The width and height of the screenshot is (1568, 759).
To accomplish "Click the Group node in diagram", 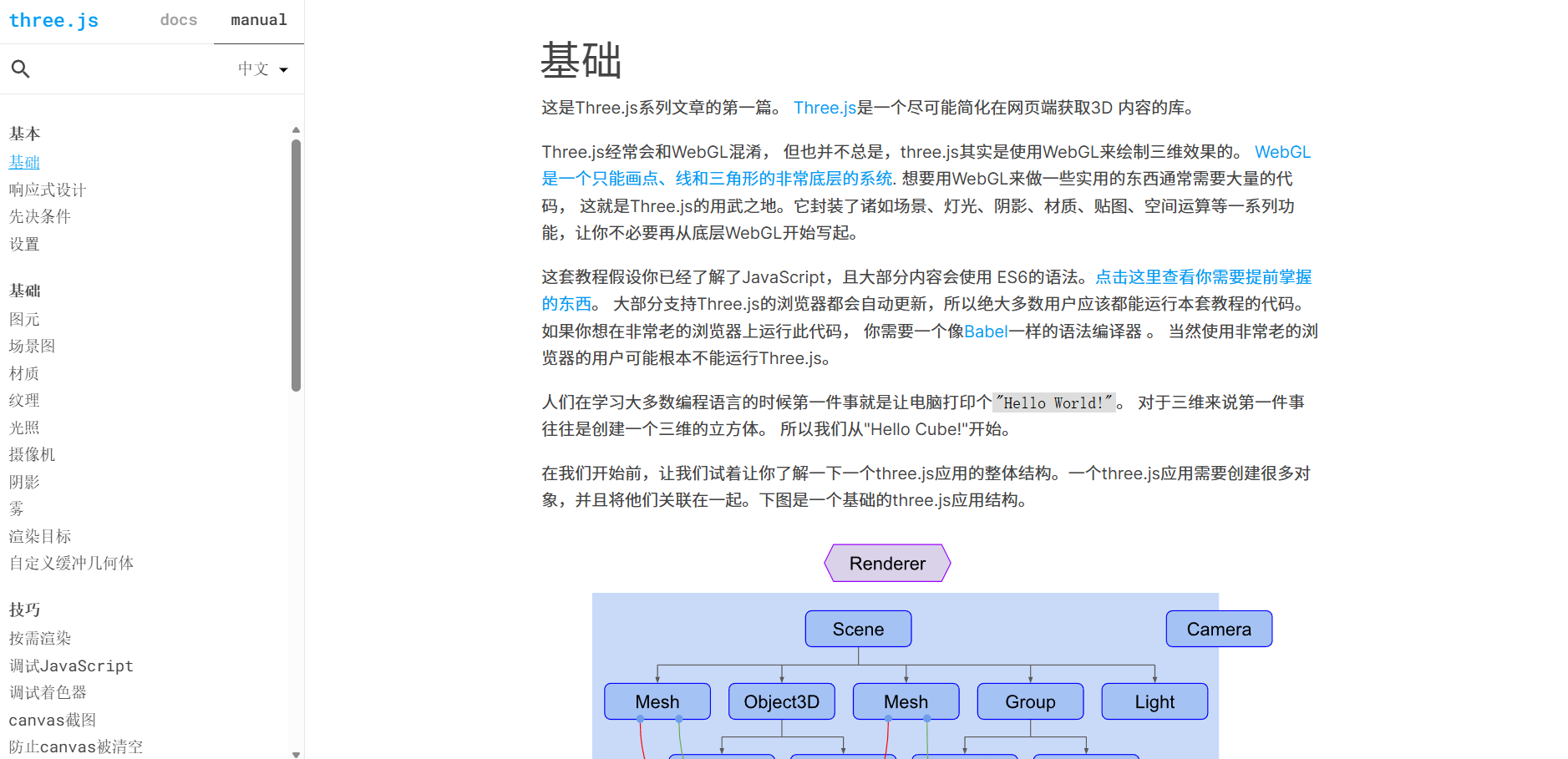I will pos(1030,701).
